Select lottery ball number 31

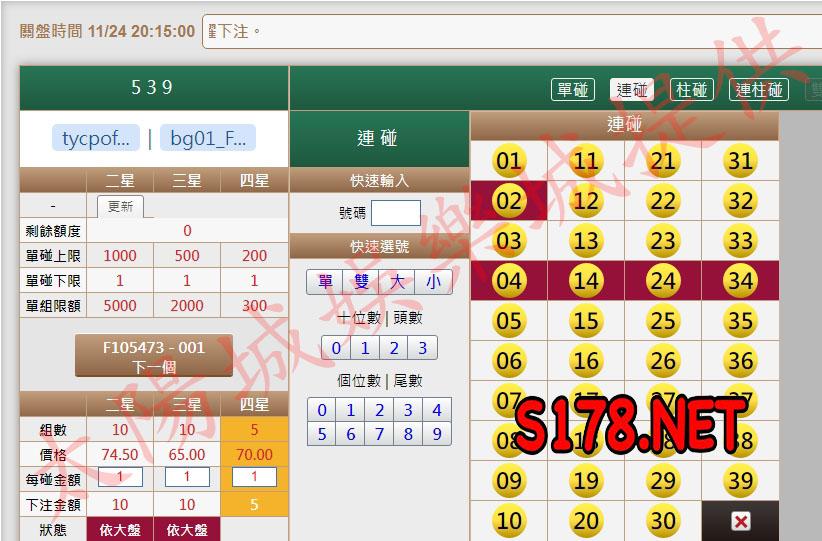click(740, 161)
